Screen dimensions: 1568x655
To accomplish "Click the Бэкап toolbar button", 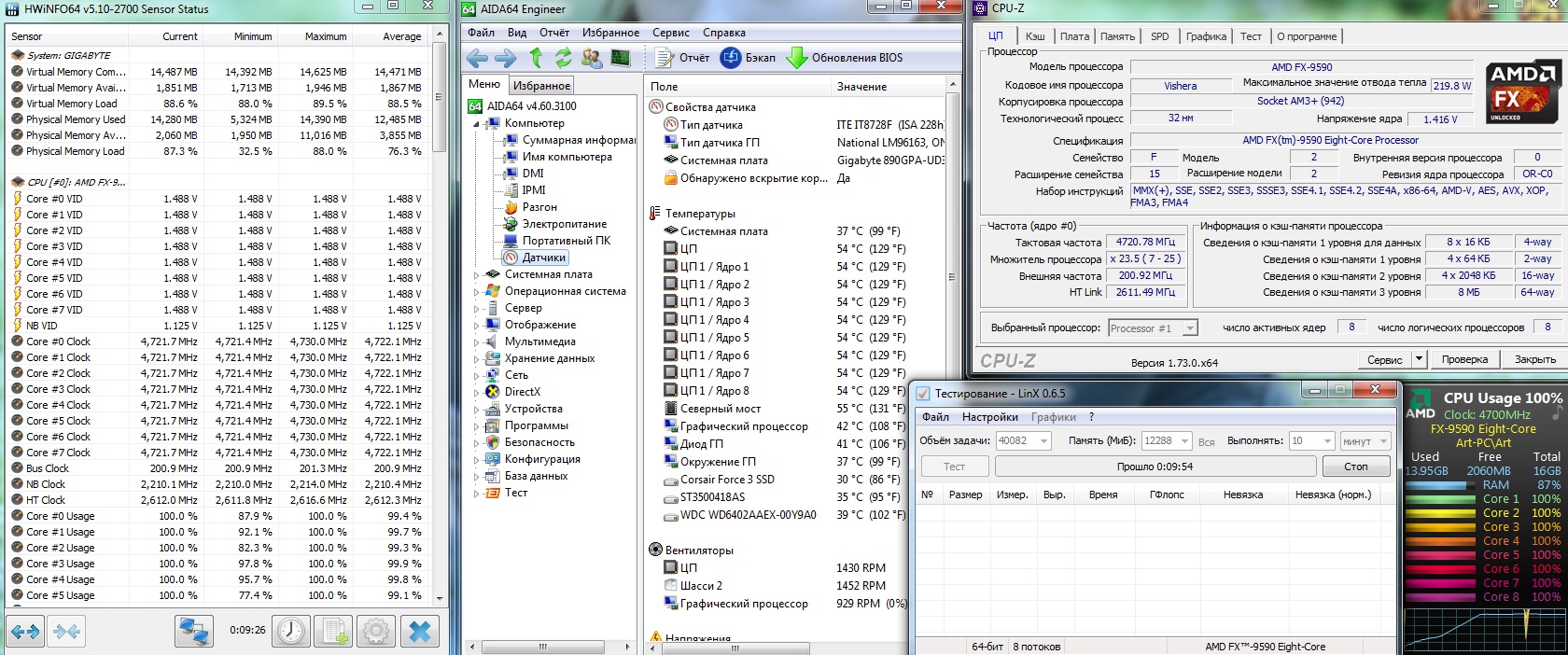I will (749, 58).
